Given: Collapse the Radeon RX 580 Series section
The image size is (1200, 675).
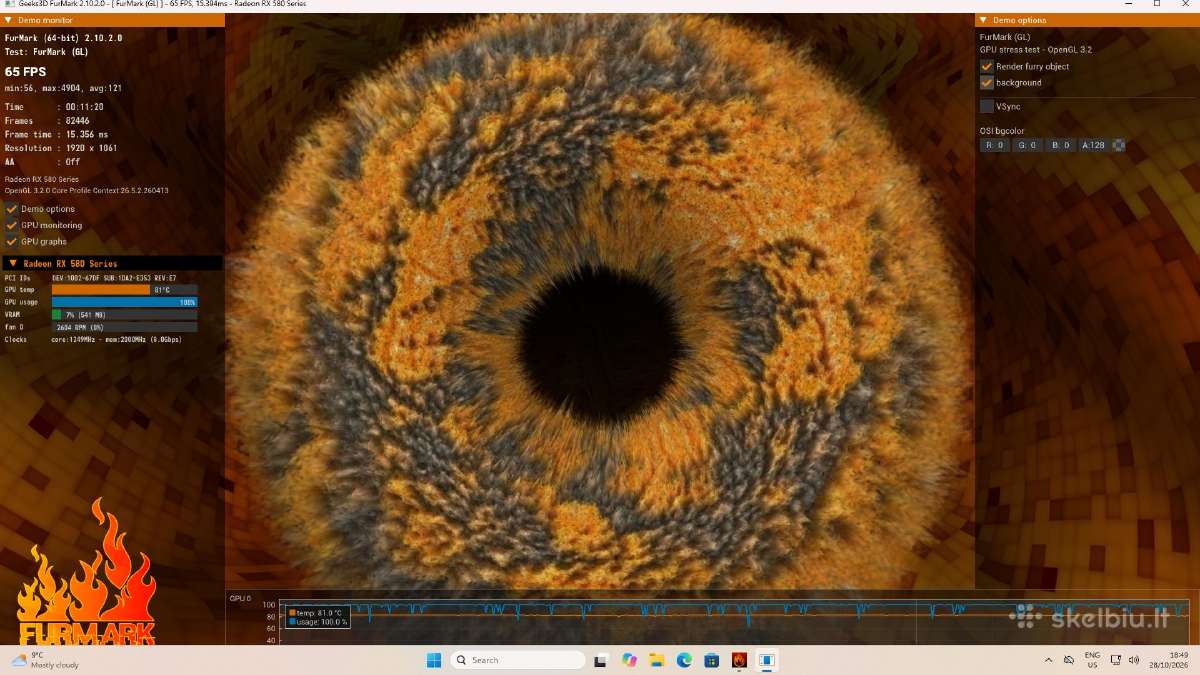Looking at the screenshot, I should (13, 263).
